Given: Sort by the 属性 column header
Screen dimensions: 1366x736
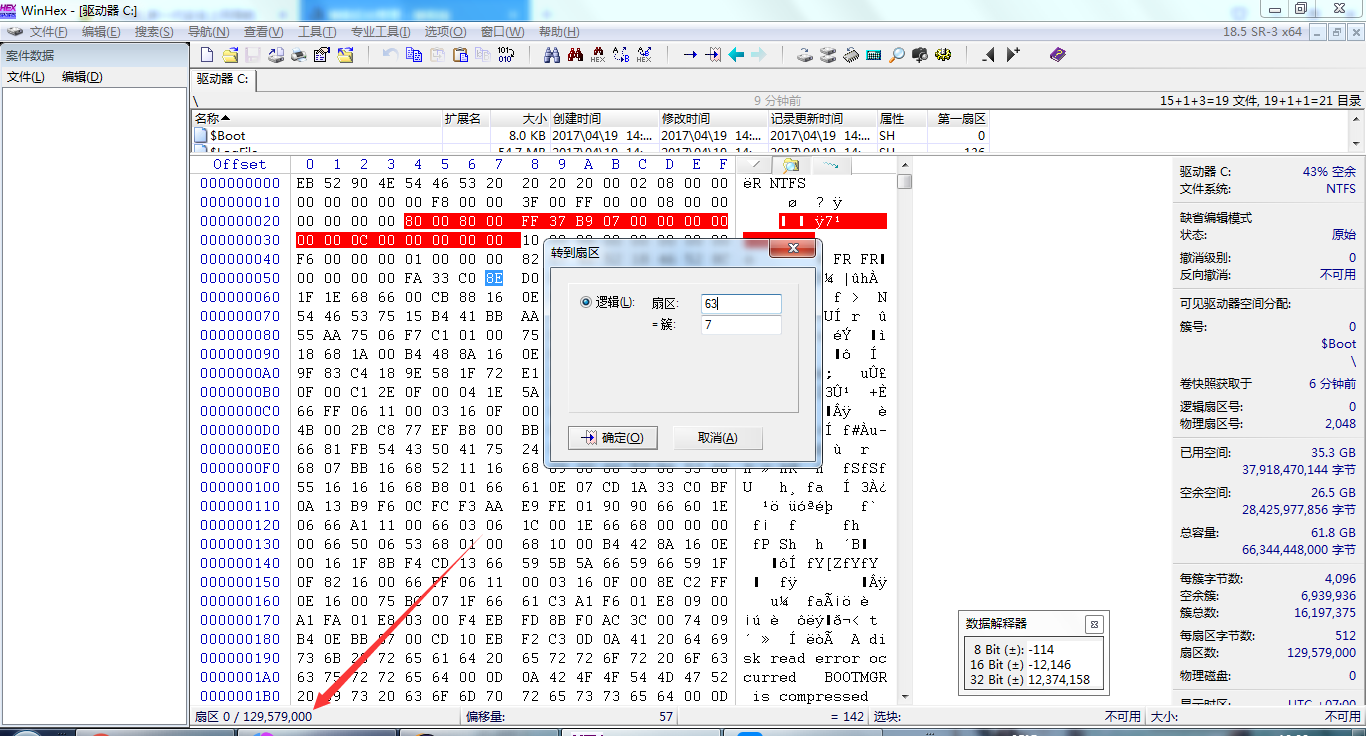Looking at the screenshot, I should coord(903,119).
